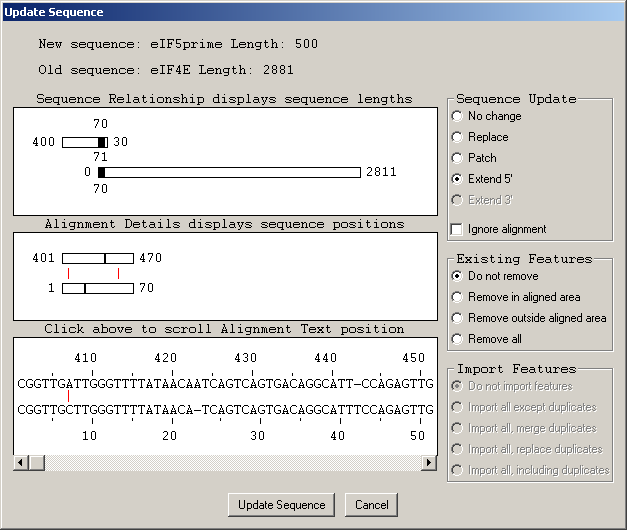Viewport: 627px width, 530px height.
Task: Click the long old sequence bar in Sequence Relationship
Action: click(x=230, y=172)
